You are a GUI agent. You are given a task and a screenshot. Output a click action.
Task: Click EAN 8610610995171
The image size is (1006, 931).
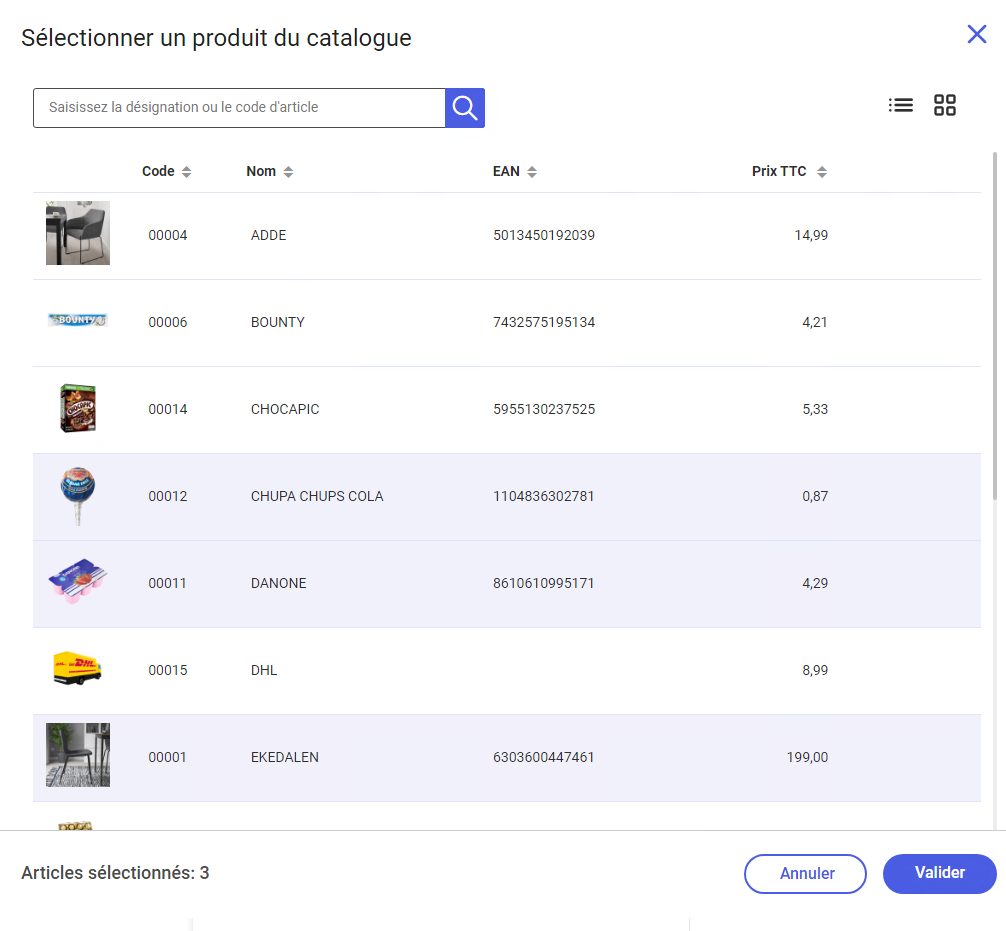pyautogui.click(x=543, y=583)
